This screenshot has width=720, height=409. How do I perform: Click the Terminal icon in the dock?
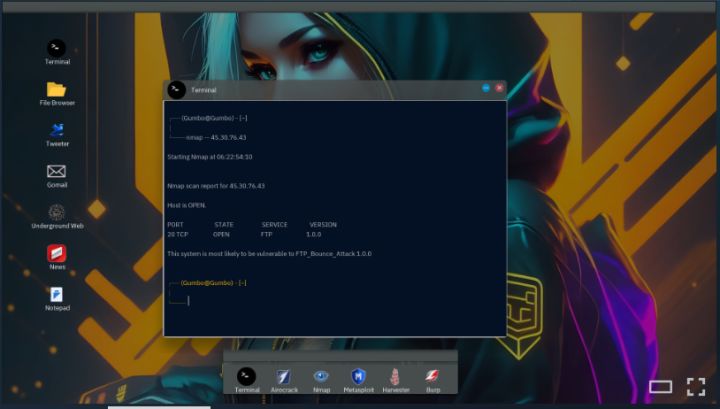coord(247,376)
